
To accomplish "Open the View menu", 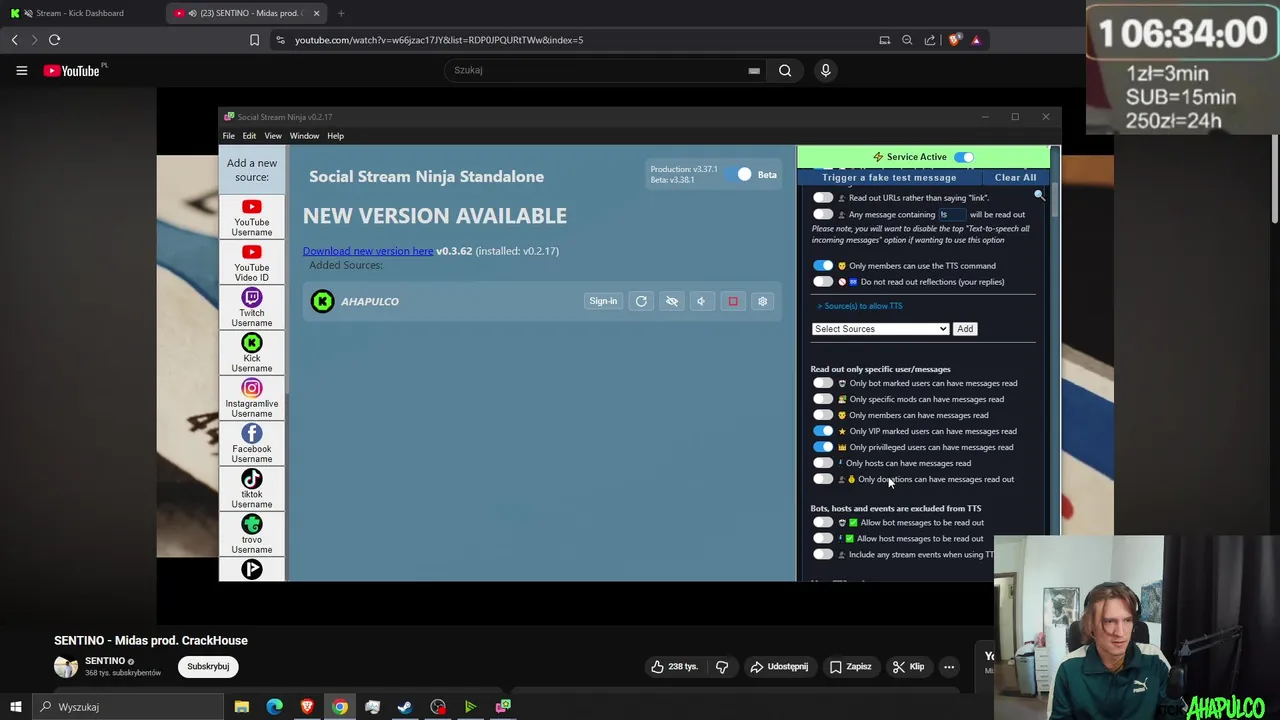I will click(x=273, y=136).
